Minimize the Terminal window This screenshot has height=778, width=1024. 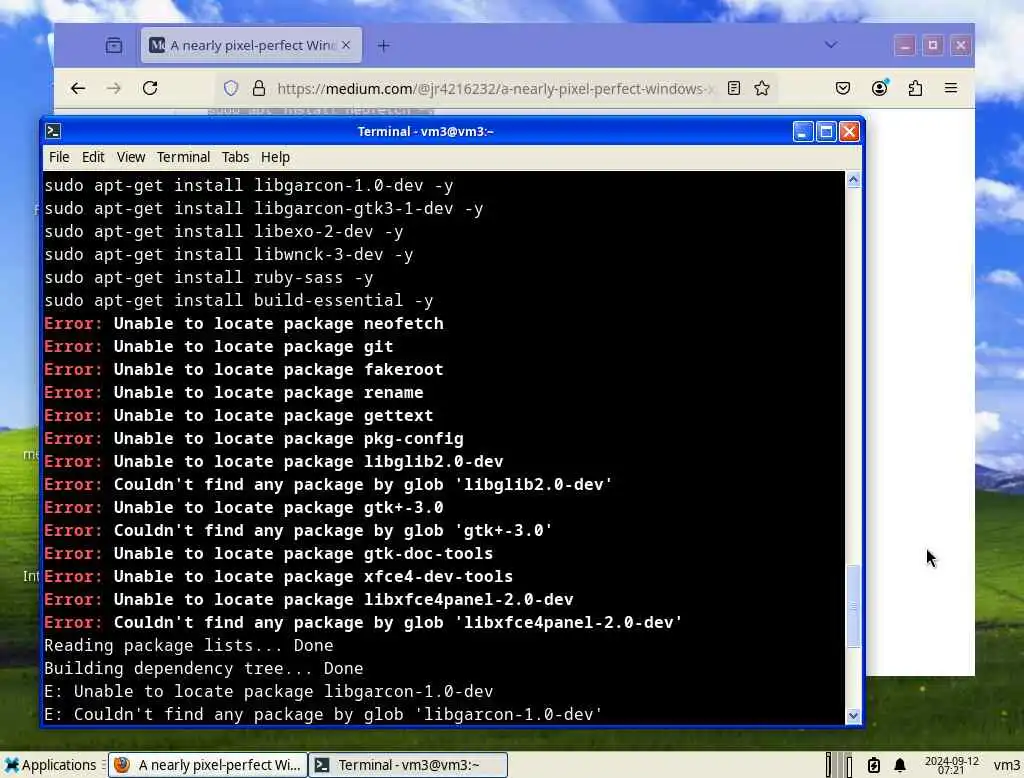tap(803, 132)
